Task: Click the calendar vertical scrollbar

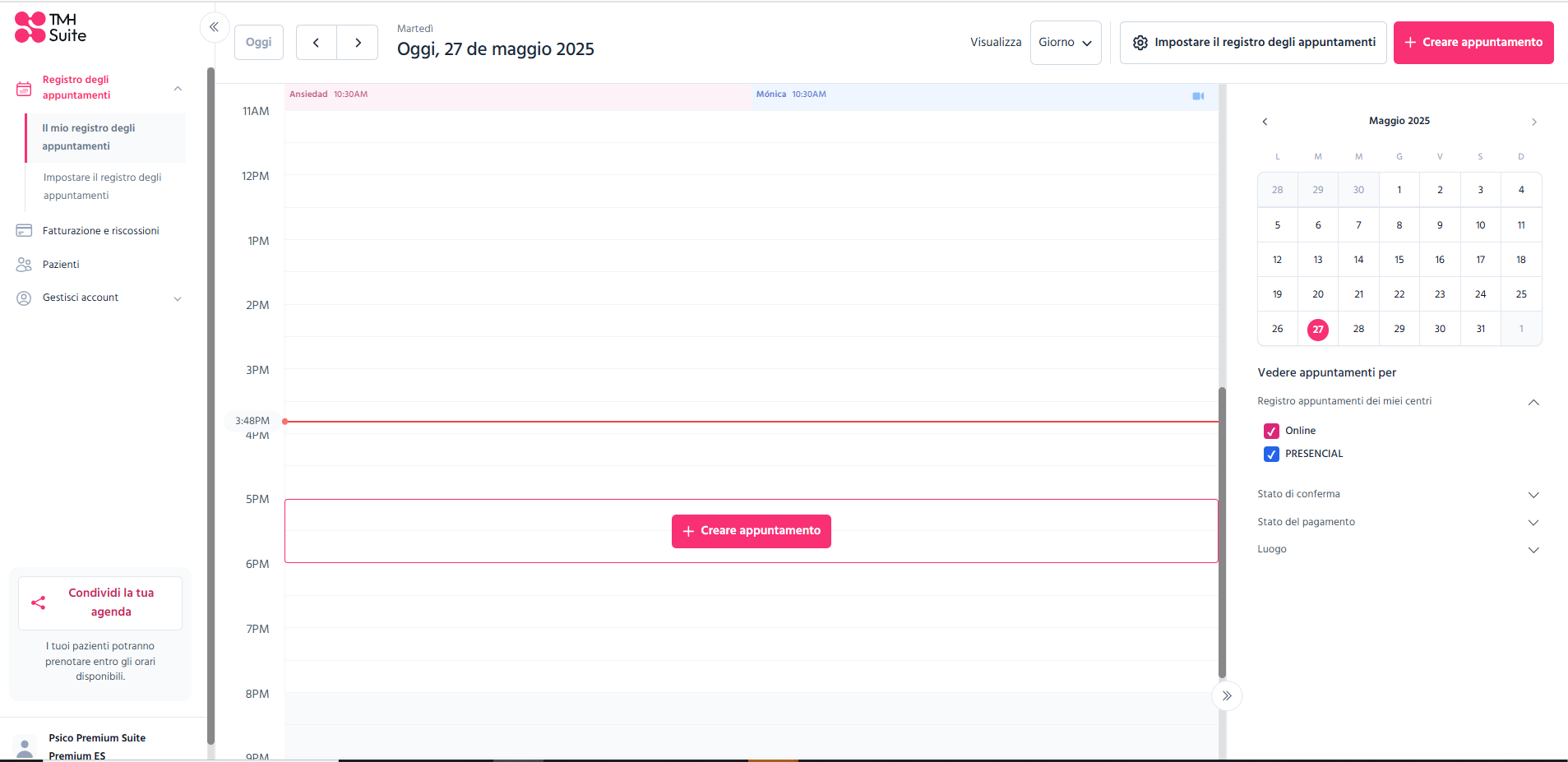Action: [1222, 533]
